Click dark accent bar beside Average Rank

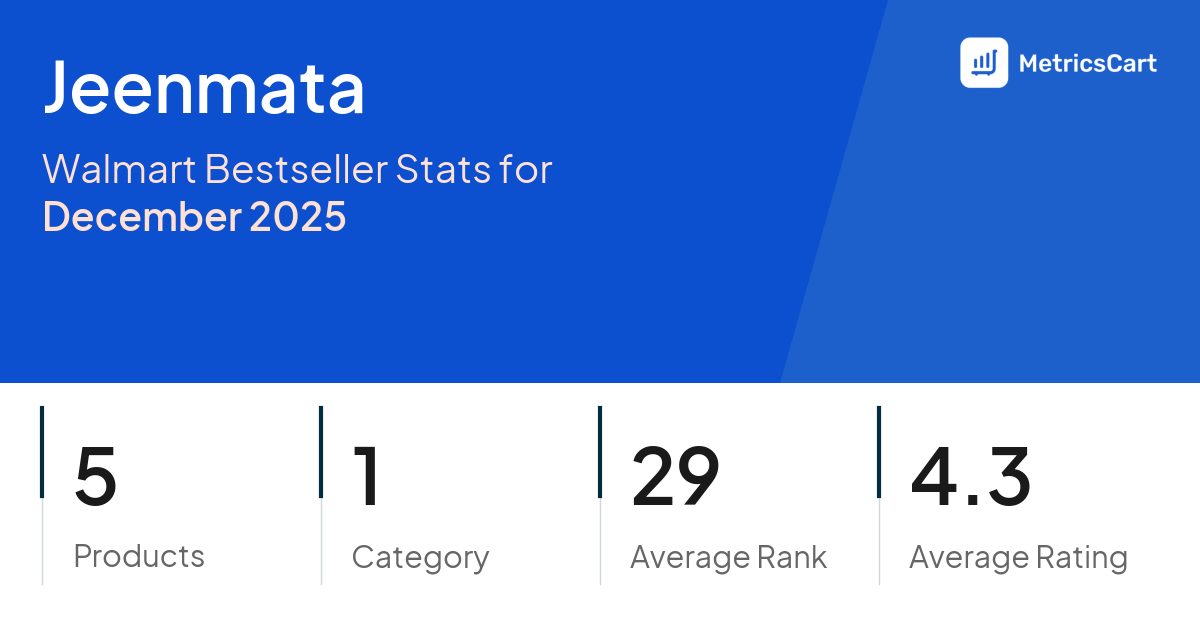pyautogui.click(x=600, y=452)
